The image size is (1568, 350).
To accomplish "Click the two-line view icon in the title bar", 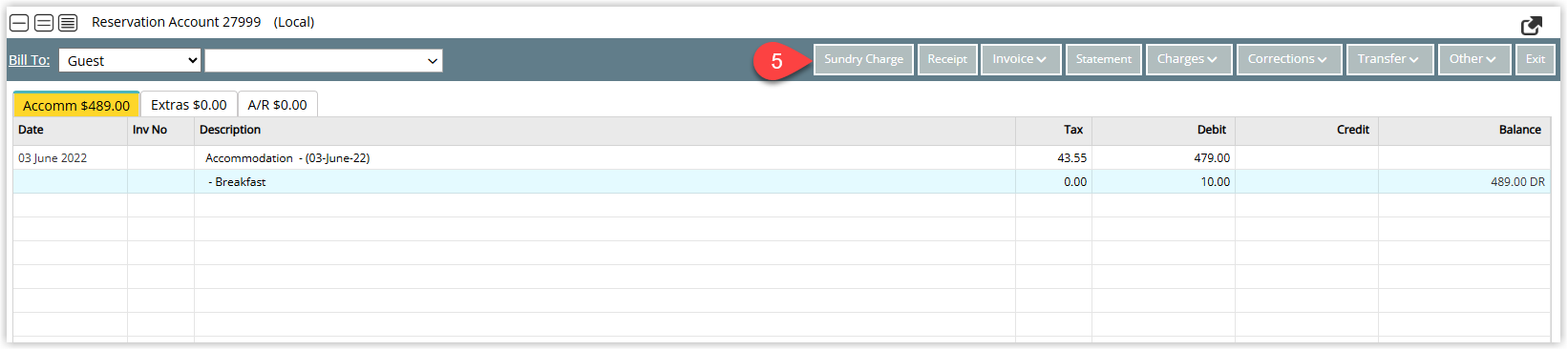I will pos(44,22).
